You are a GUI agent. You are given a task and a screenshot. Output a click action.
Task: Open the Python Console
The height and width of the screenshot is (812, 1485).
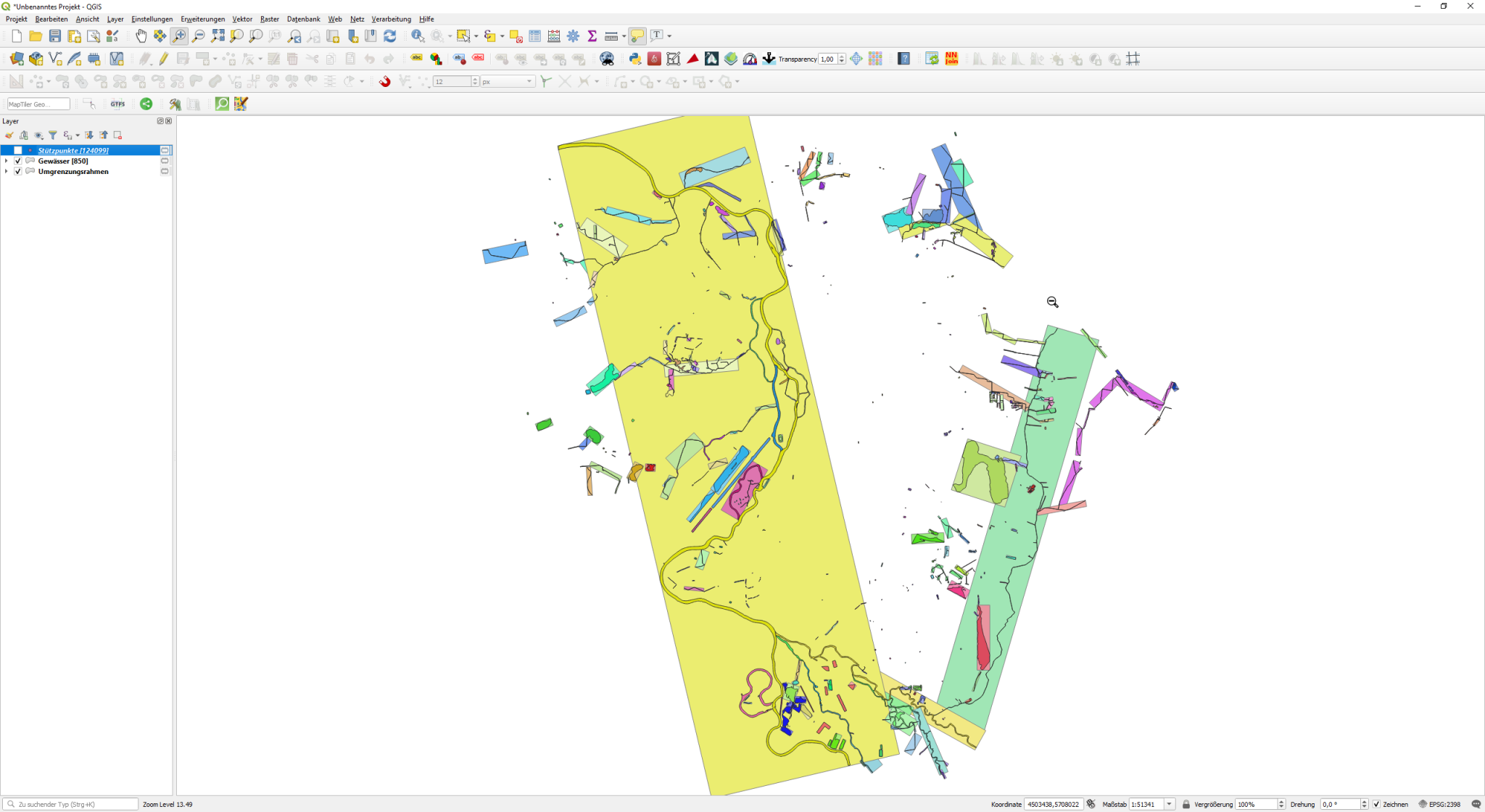tap(634, 59)
